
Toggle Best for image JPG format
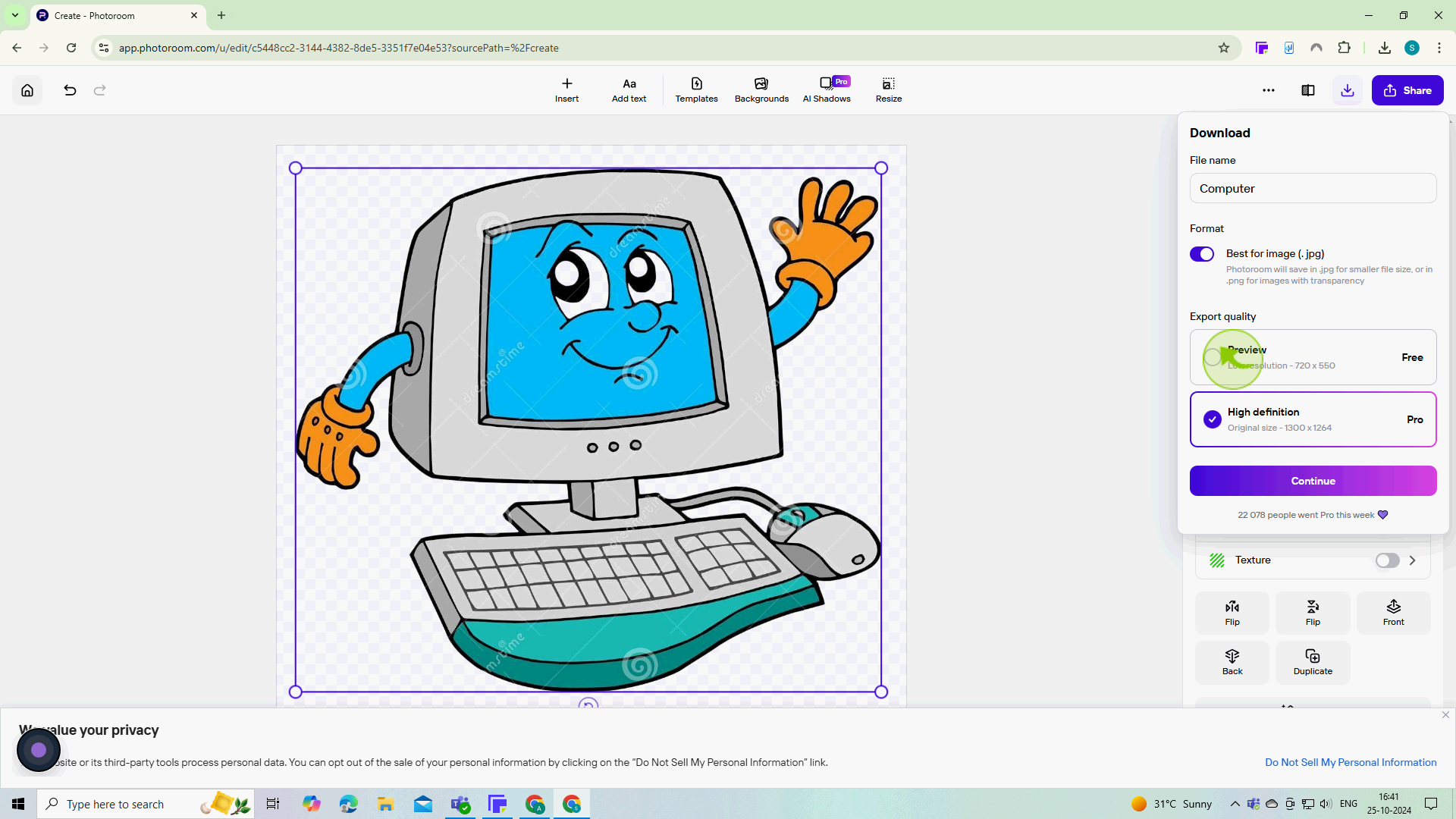coord(1201,253)
